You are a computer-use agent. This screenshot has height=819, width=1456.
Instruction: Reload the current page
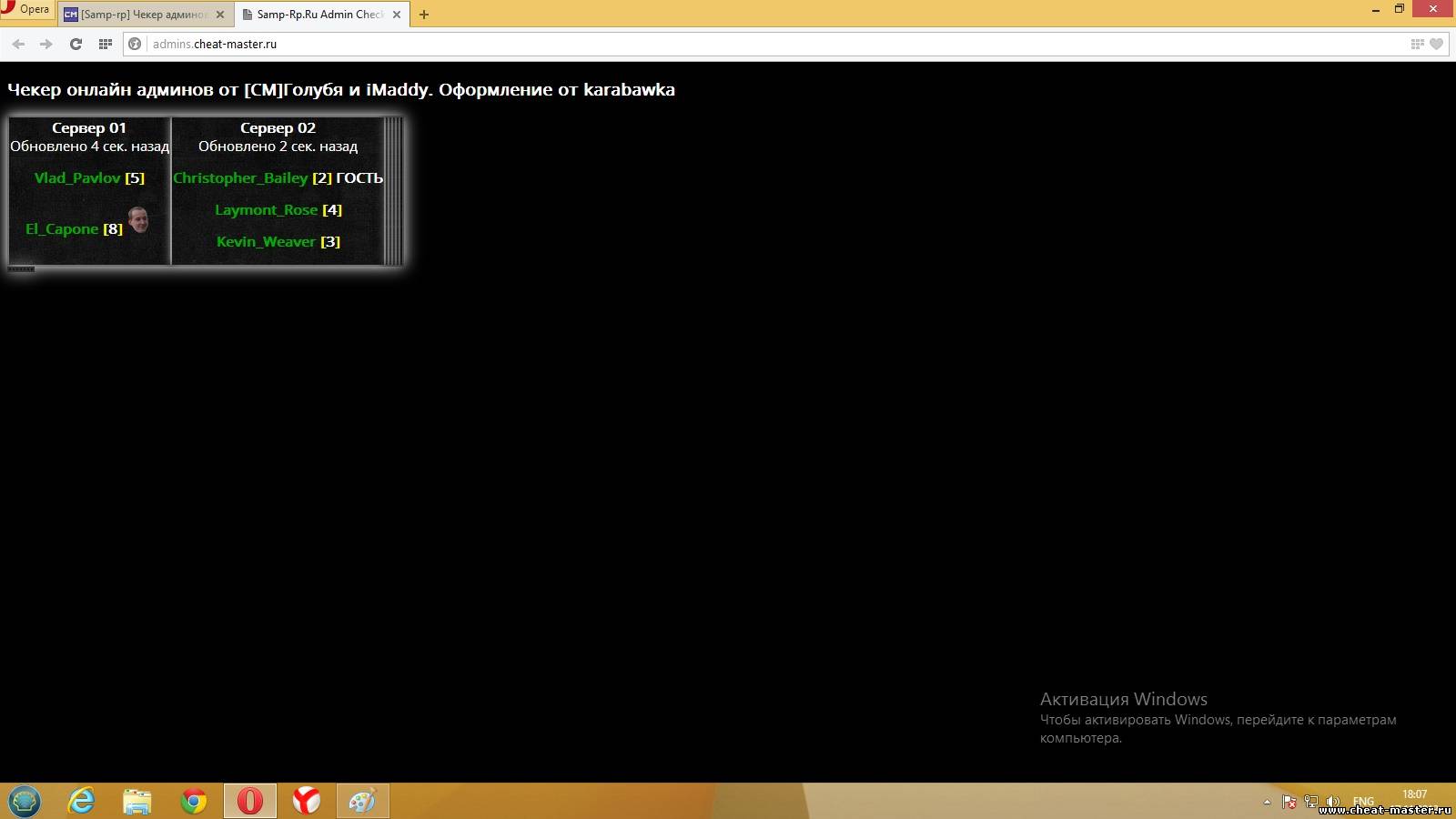[76, 44]
